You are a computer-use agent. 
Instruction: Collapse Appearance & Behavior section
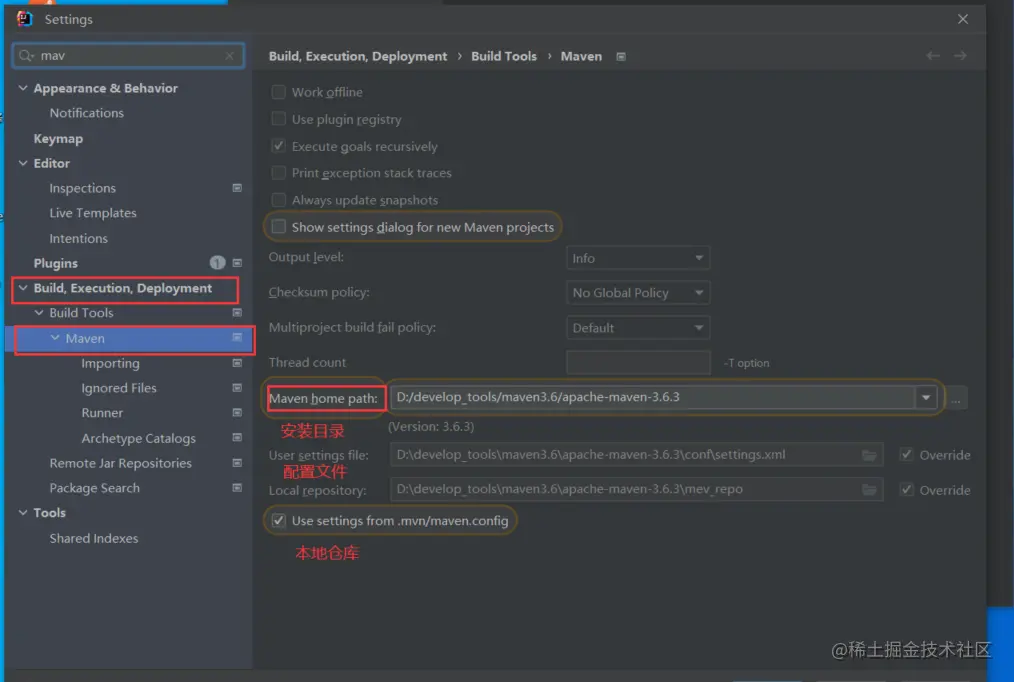coord(23,88)
